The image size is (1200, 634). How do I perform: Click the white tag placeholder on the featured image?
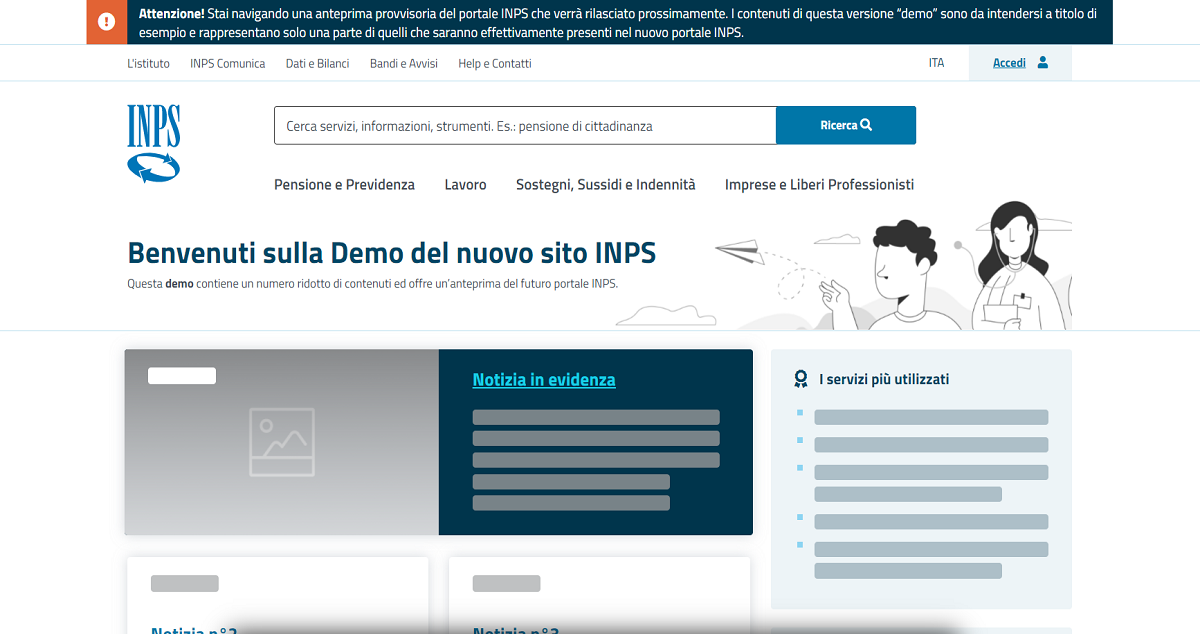tap(182, 376)
